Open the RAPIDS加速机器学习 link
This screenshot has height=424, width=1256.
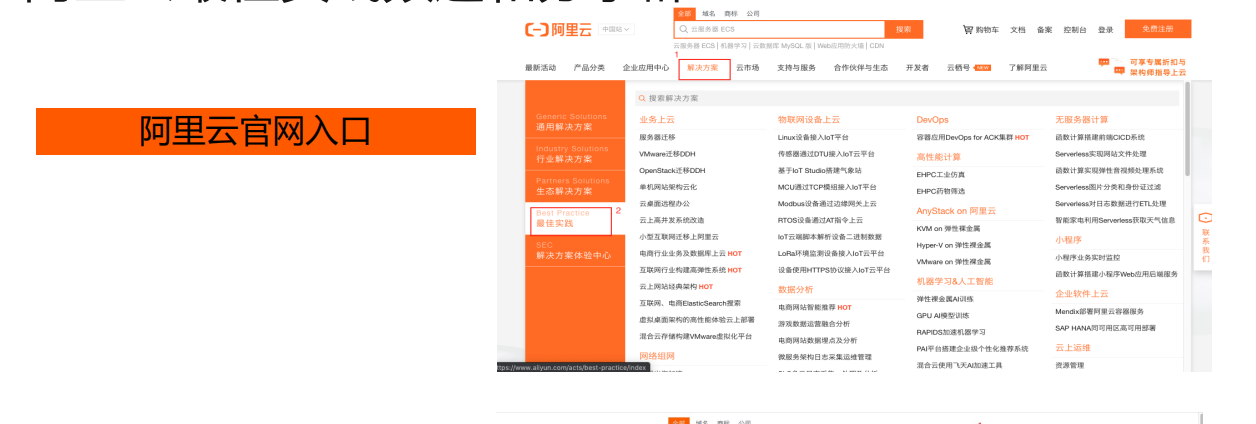coord(951,332)
